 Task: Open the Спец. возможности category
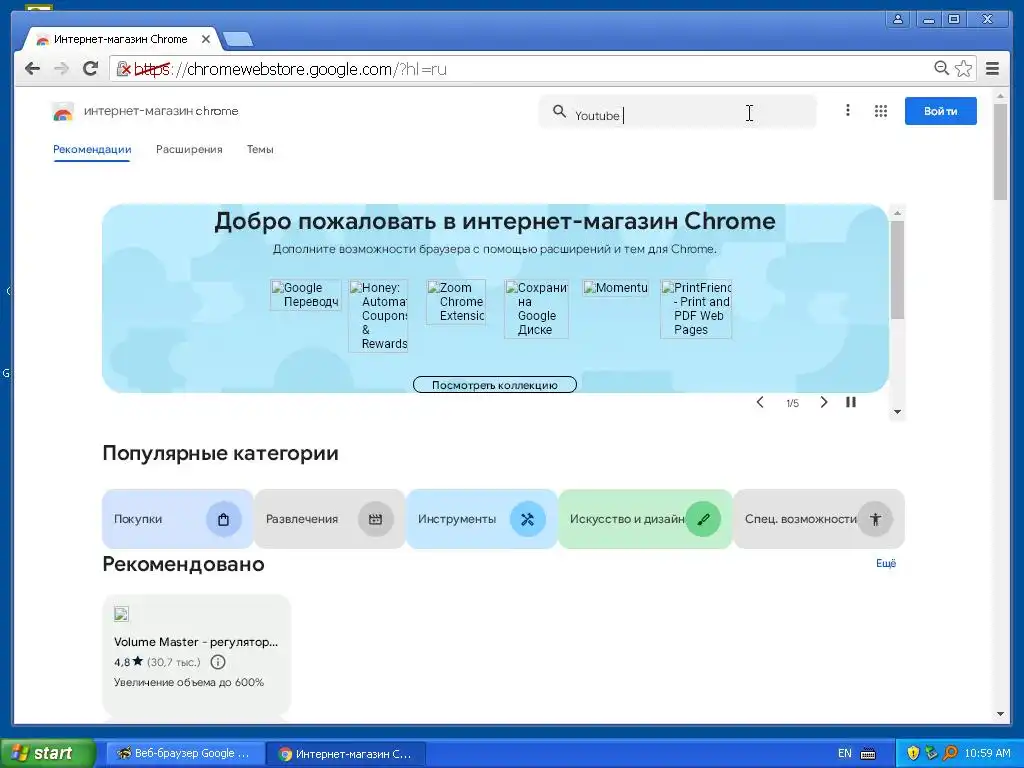[x=820, y=519]
